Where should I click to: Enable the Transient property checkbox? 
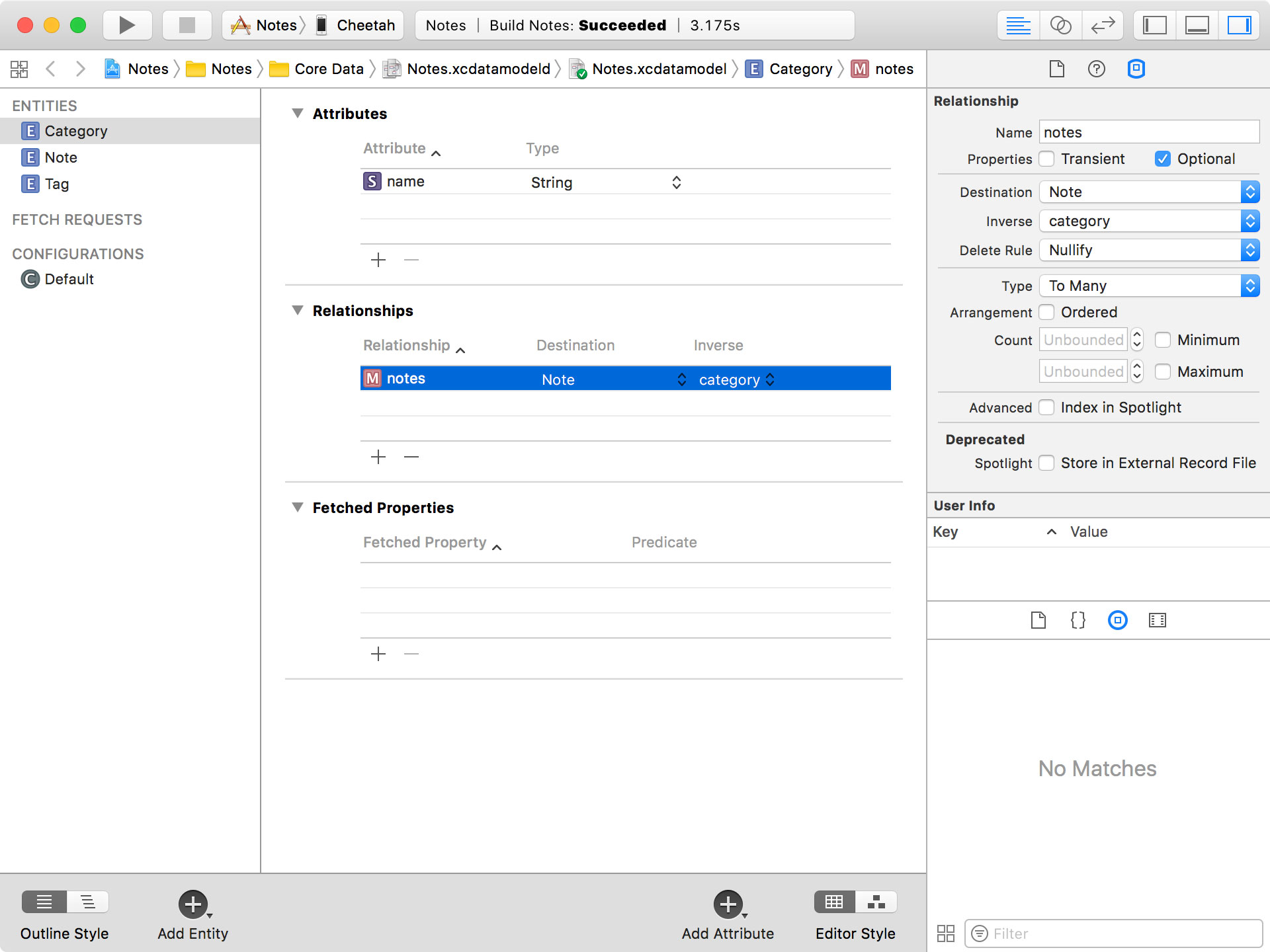[1047, 159]
